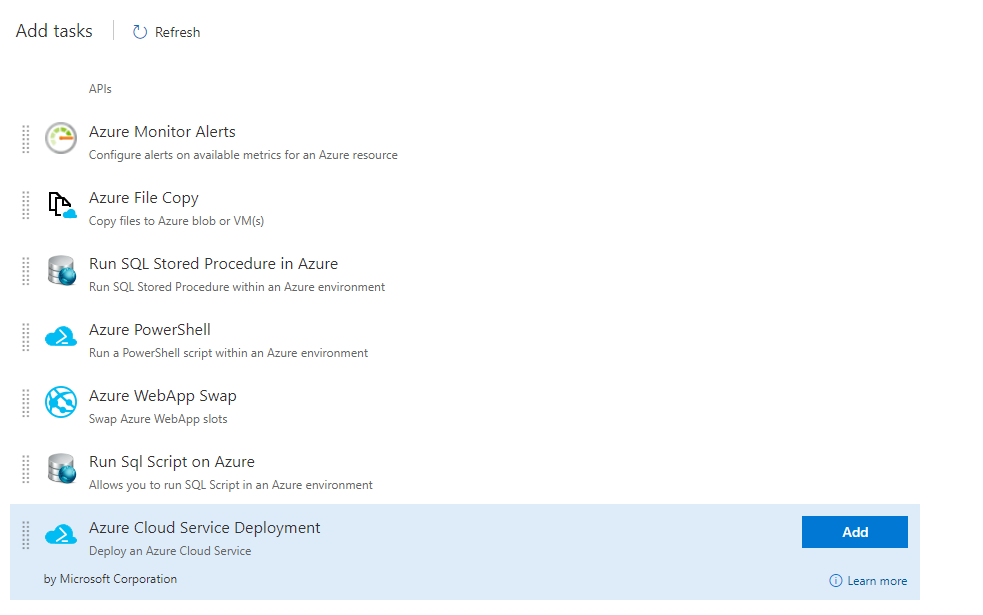Image resolution: width=983 pixels, height=615 pixels.
Task: Click the Add tasks heading
Action: pyautogui.click(x=53, y=30)
